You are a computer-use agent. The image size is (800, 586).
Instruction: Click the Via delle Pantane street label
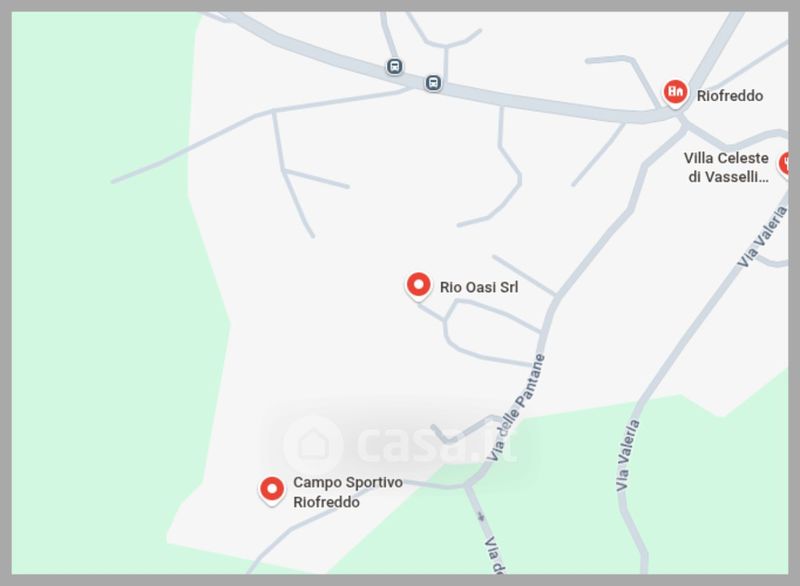(x=516, y=407)
